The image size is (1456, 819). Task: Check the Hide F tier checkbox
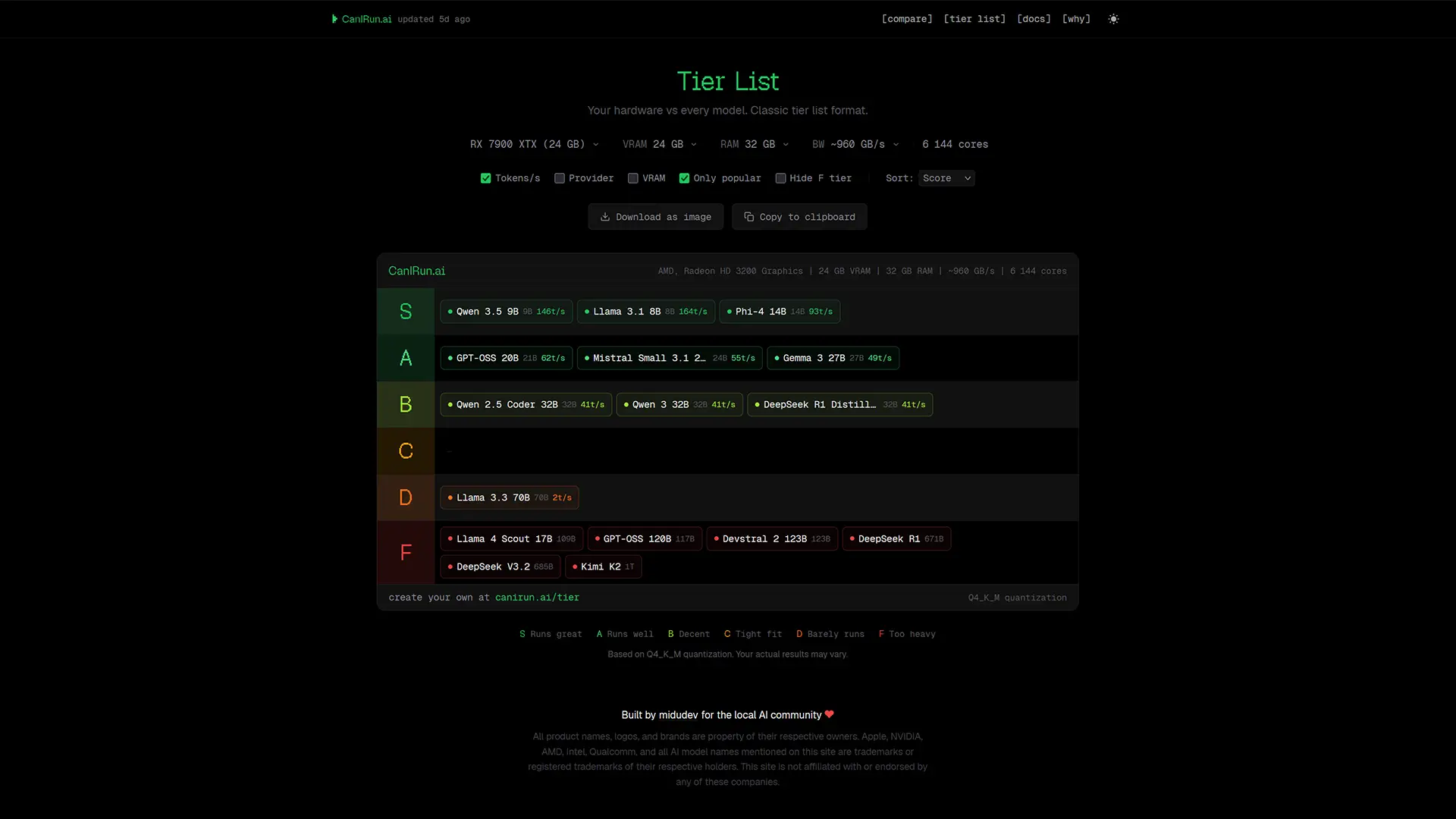[x=780, y=178]
